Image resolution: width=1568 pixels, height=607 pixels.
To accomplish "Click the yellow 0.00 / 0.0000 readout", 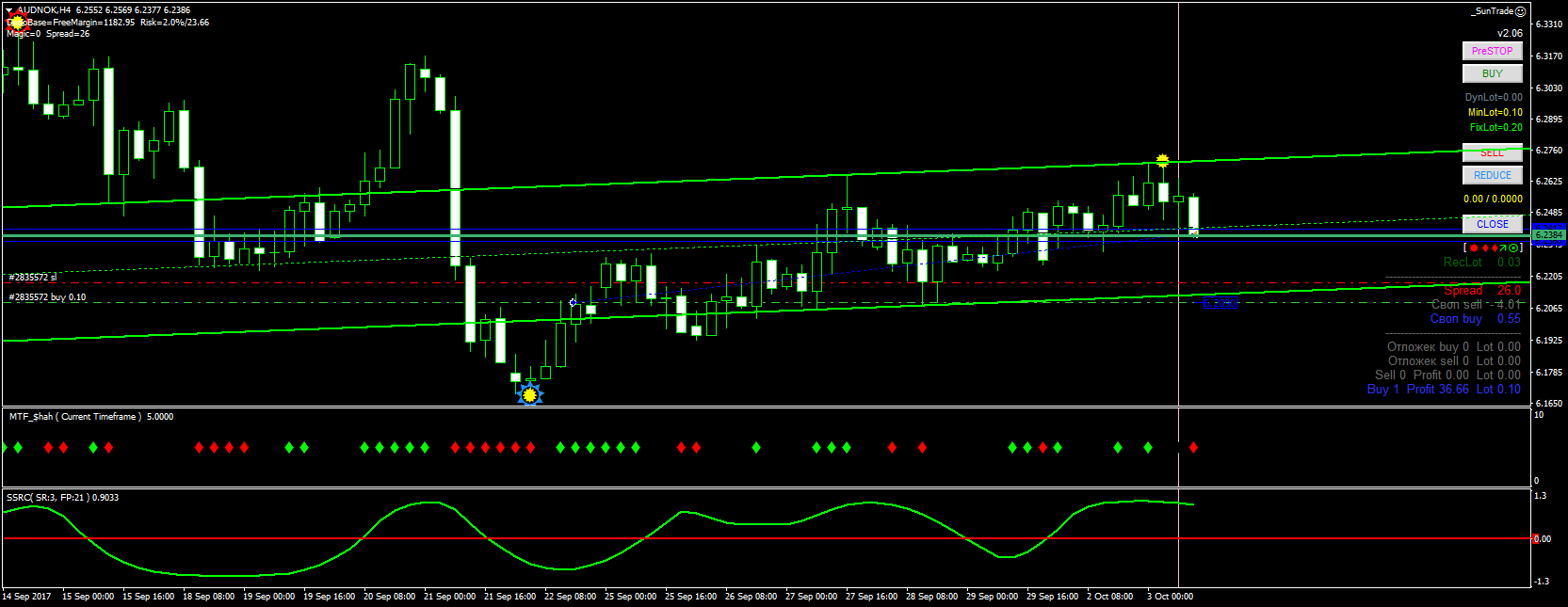I will tap(1493, 199).
